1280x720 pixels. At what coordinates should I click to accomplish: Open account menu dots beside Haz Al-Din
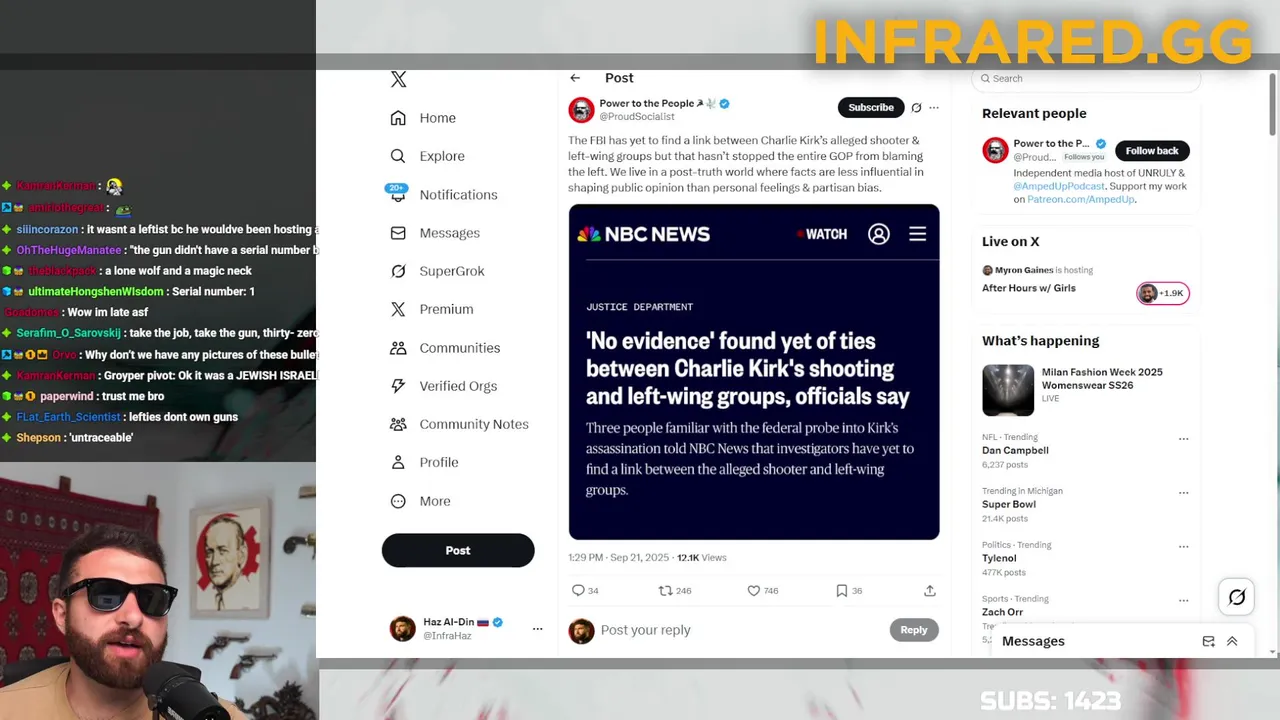[537, 629]
